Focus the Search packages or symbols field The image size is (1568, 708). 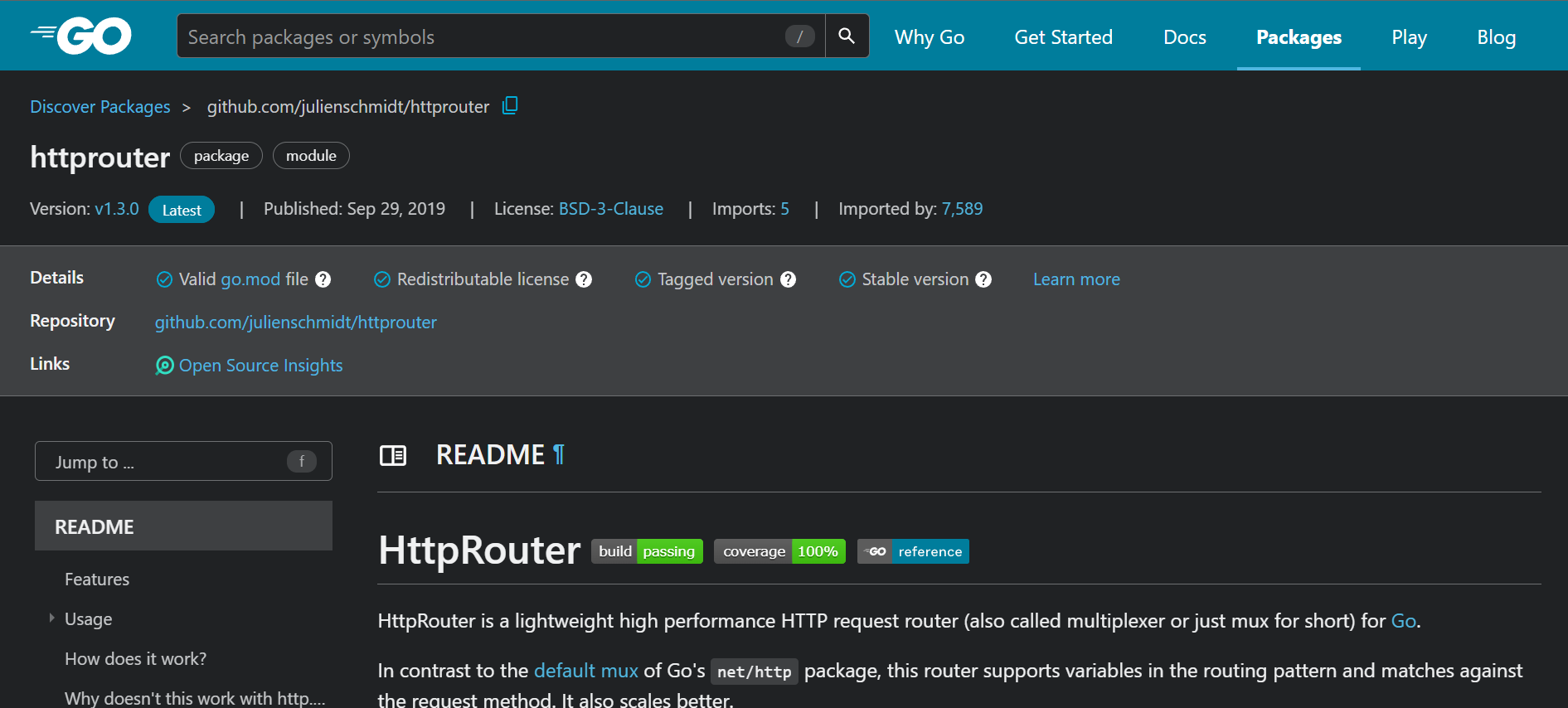(x=501, y=36)
